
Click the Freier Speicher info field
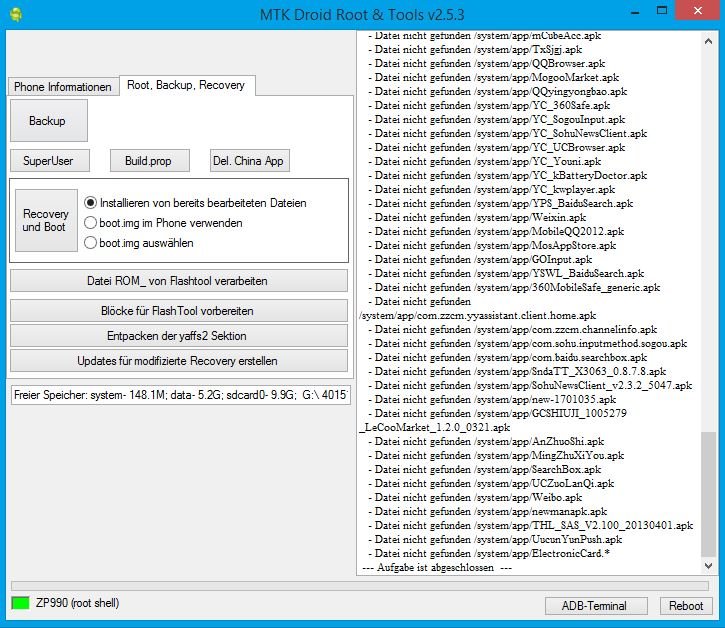(x=181, y=395)
